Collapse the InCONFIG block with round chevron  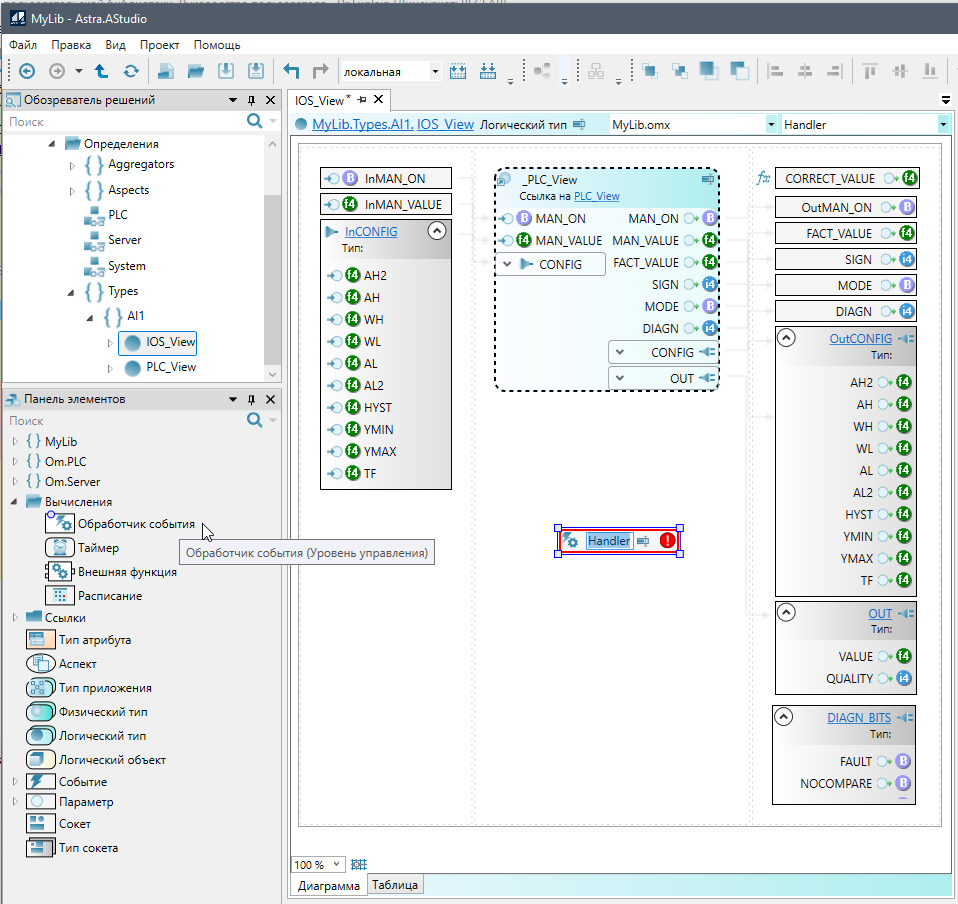[x=436, y=231]
